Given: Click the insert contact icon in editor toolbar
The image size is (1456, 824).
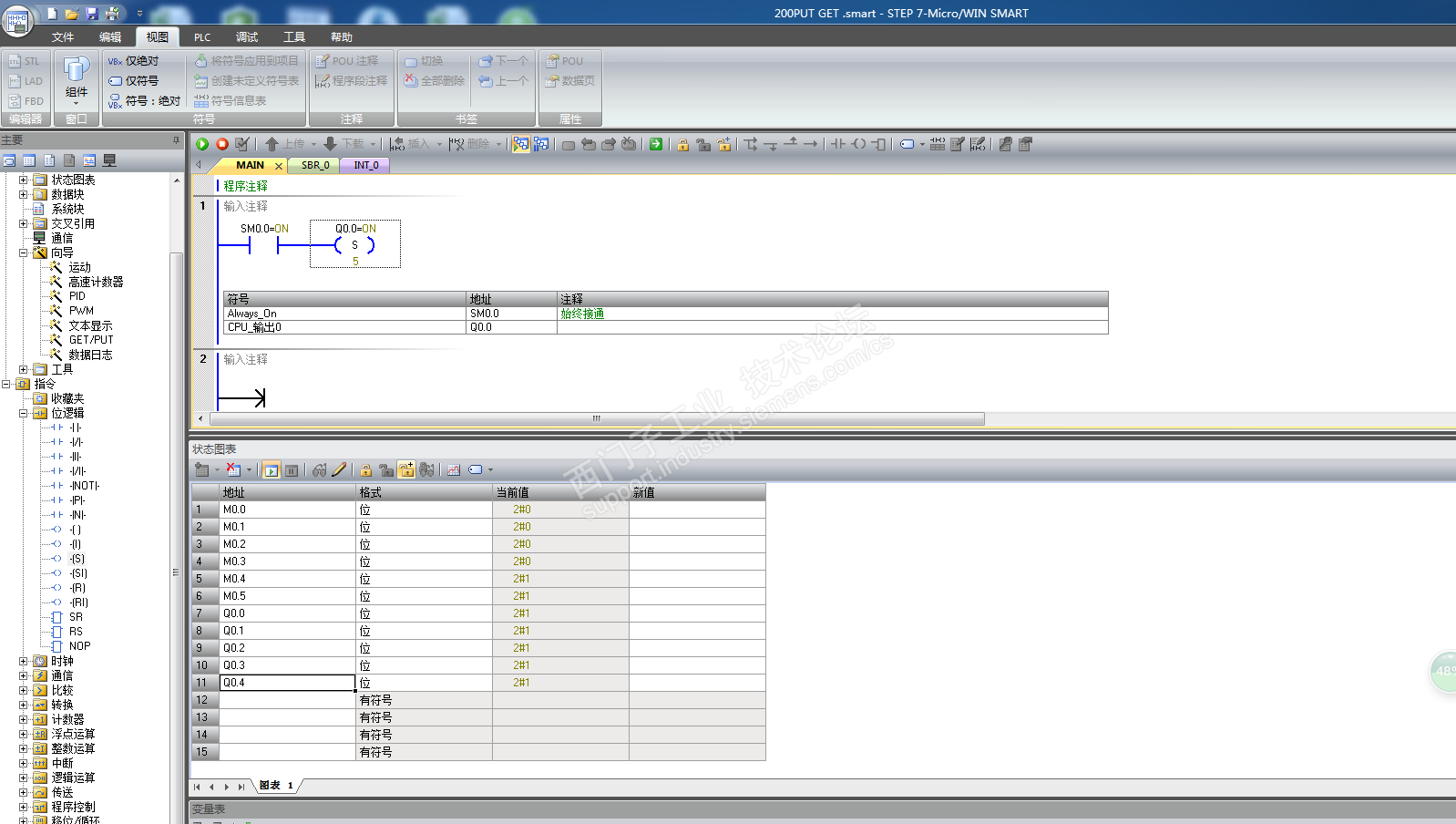Looking at the screenshot, I should (x=838, y=144).
